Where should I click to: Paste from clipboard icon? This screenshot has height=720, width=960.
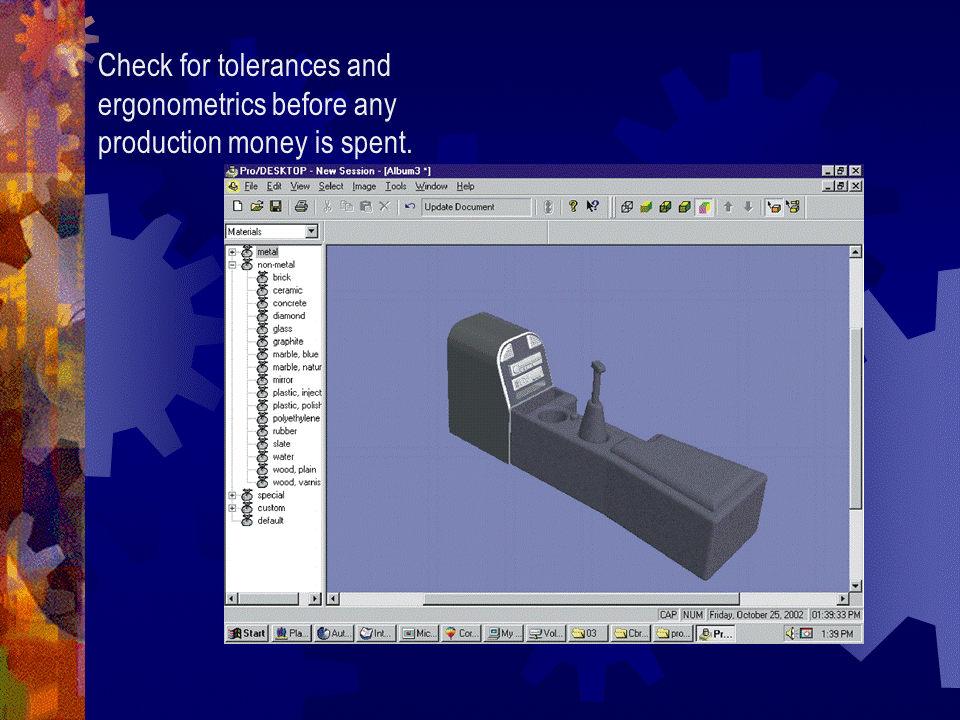(366, 207)
